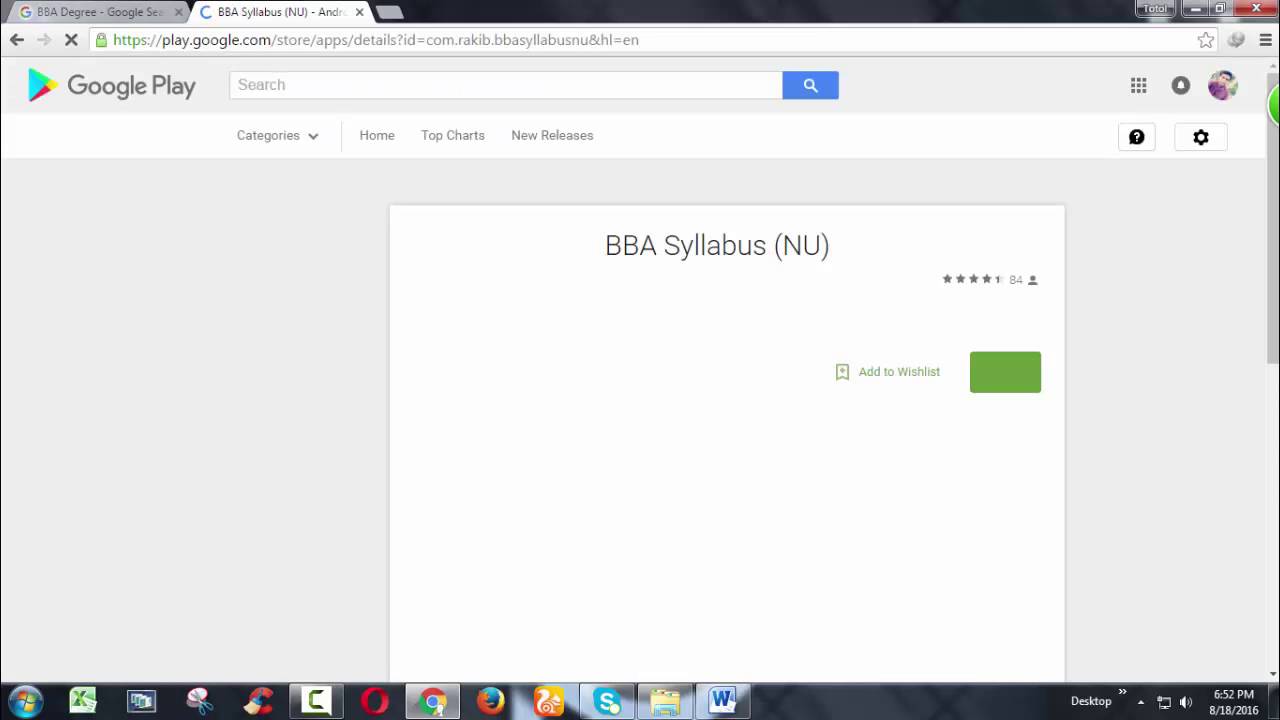
Task: Open Opera from the taskbar
Action: click(375, 701)
